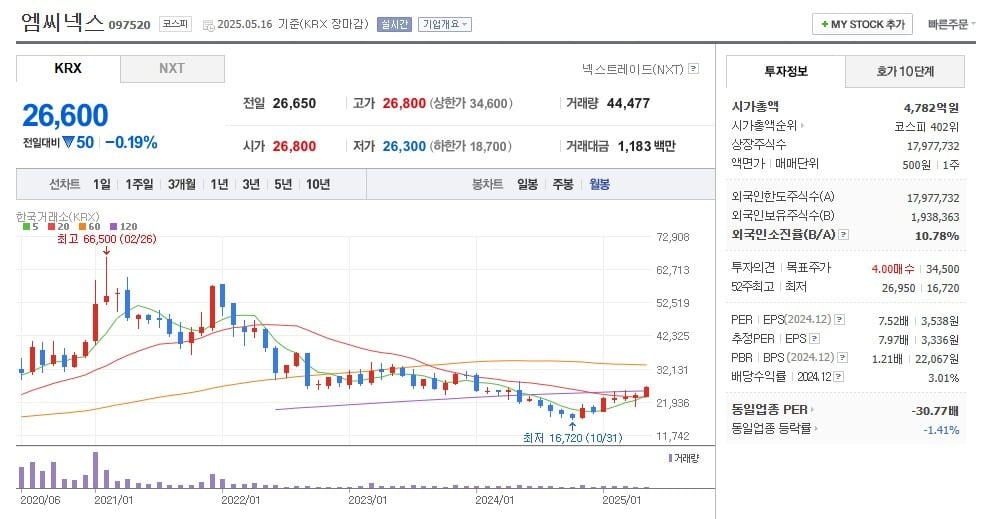
Task: Show the 1일 line chart
Action: 101,184
